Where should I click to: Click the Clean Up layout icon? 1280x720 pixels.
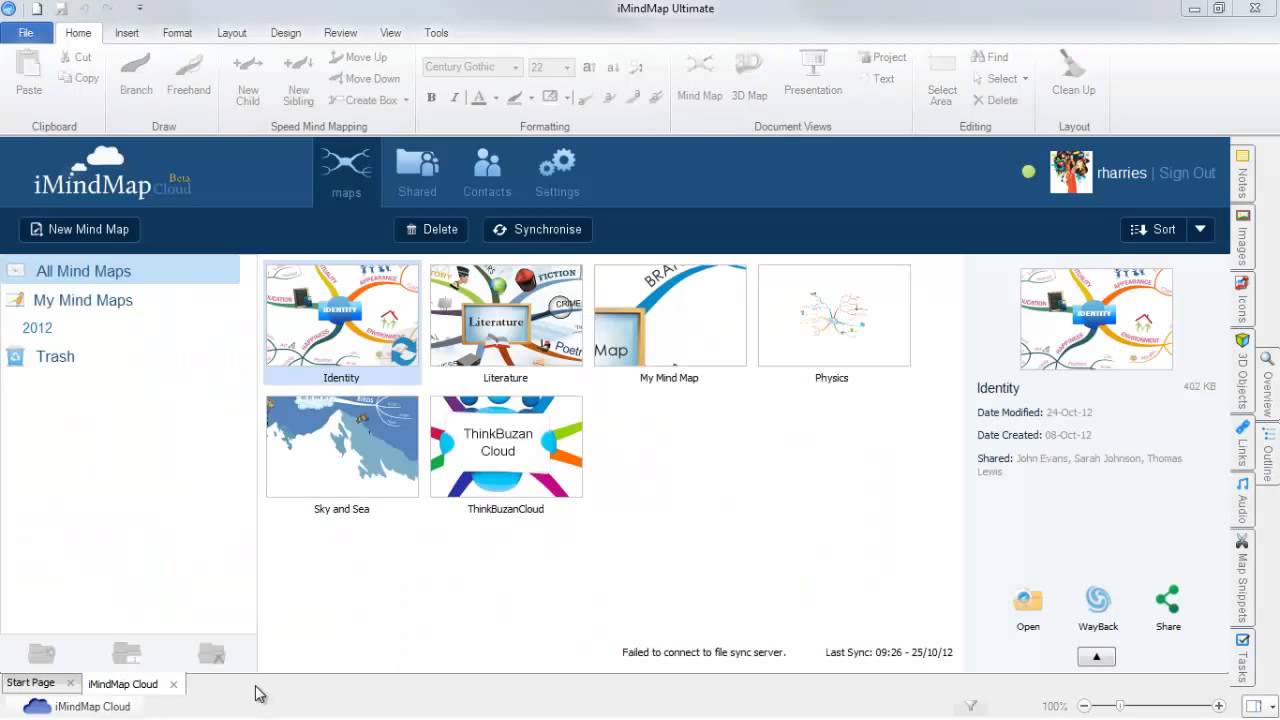tap(1073, 65)
